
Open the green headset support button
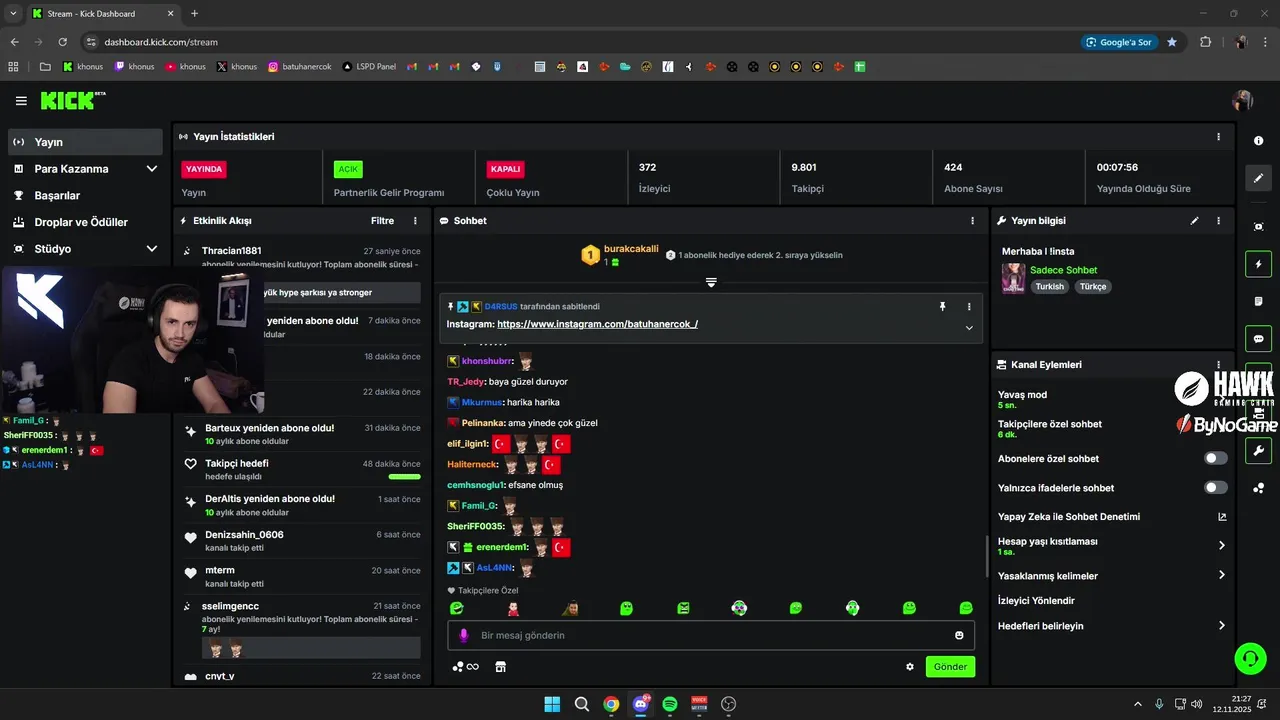pos(1250,658)
